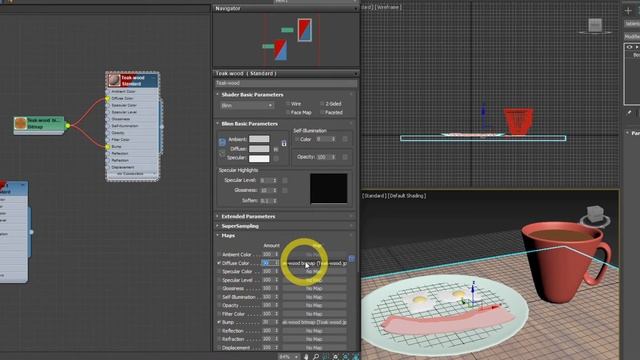This screenshot has height=360, width=640.
Task: Click the Pan hand tool in bottom toolbar
Action: pos(306,357)
